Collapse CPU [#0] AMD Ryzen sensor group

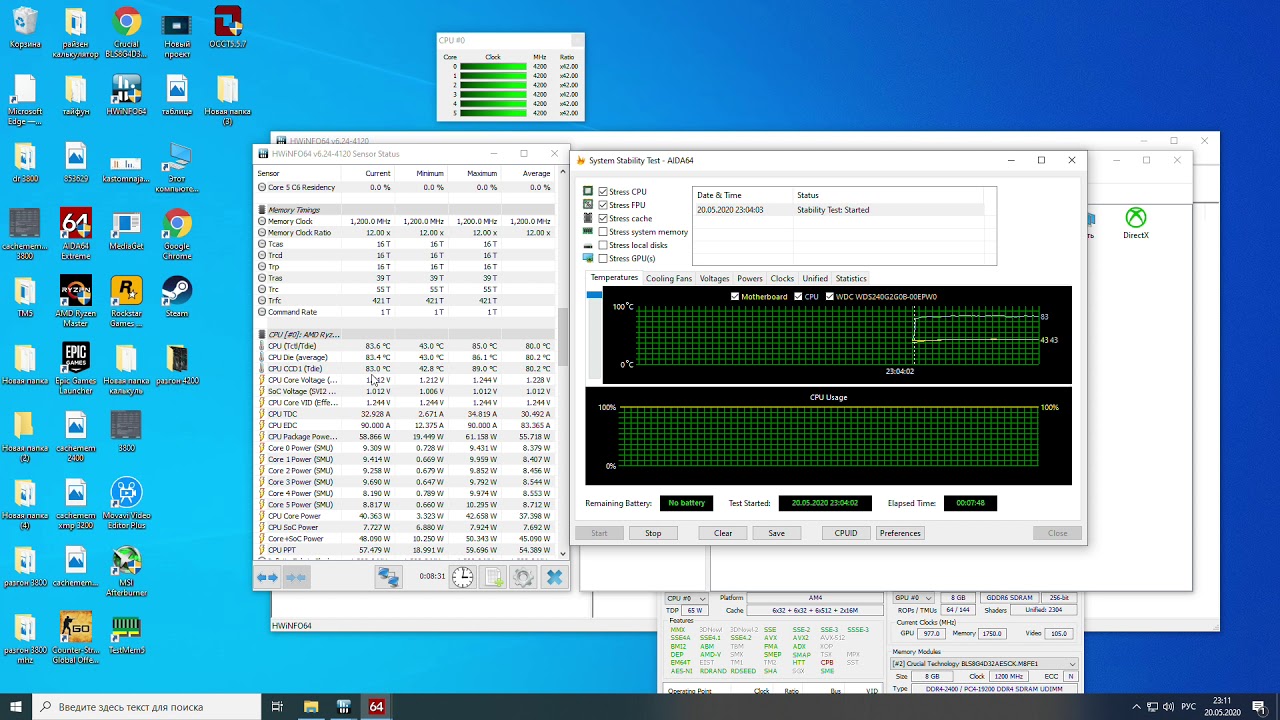click(262, 335)
